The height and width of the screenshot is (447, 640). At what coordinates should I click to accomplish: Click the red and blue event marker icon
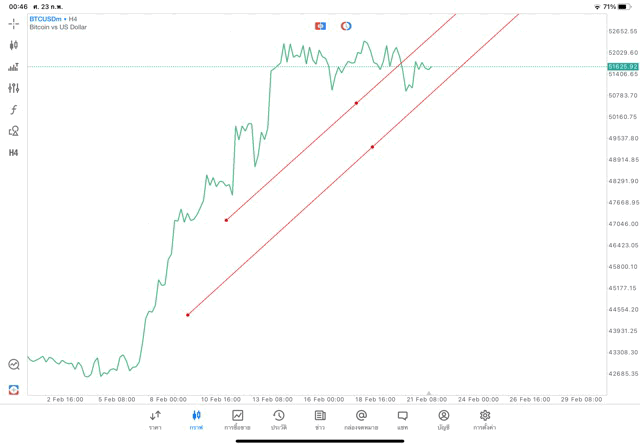(346, 25)
